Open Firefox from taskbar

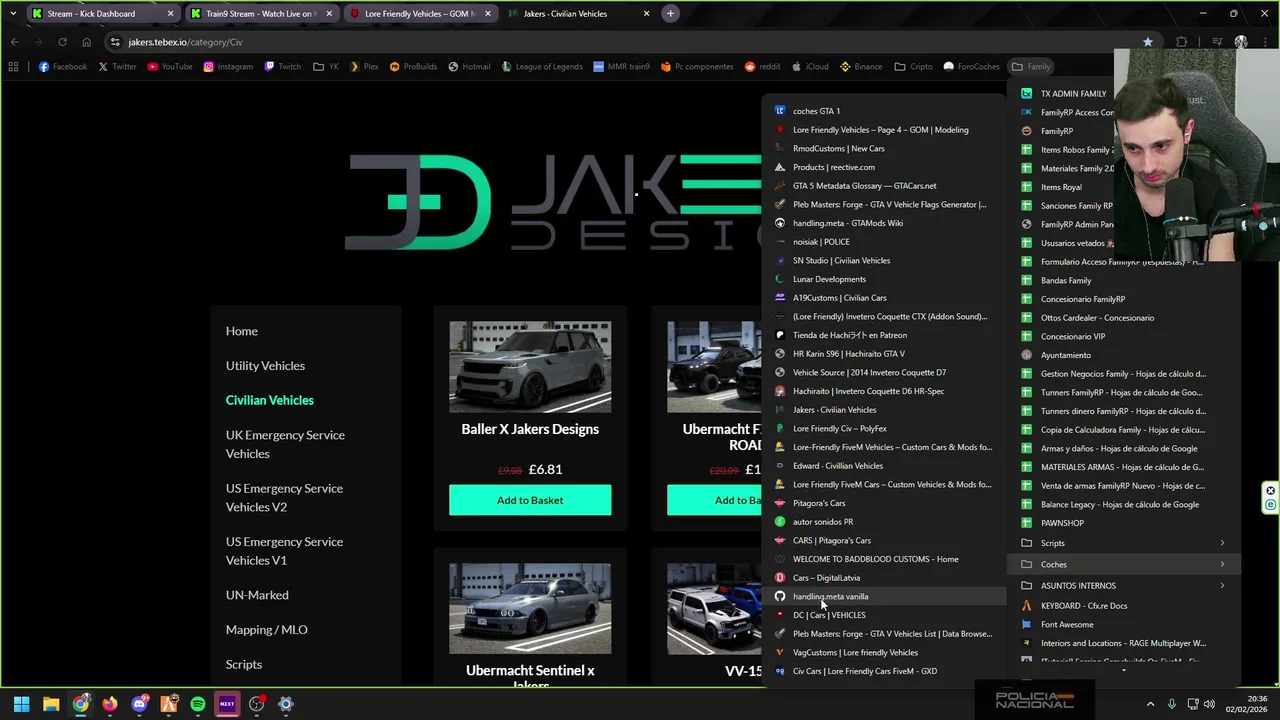(110, 704)
